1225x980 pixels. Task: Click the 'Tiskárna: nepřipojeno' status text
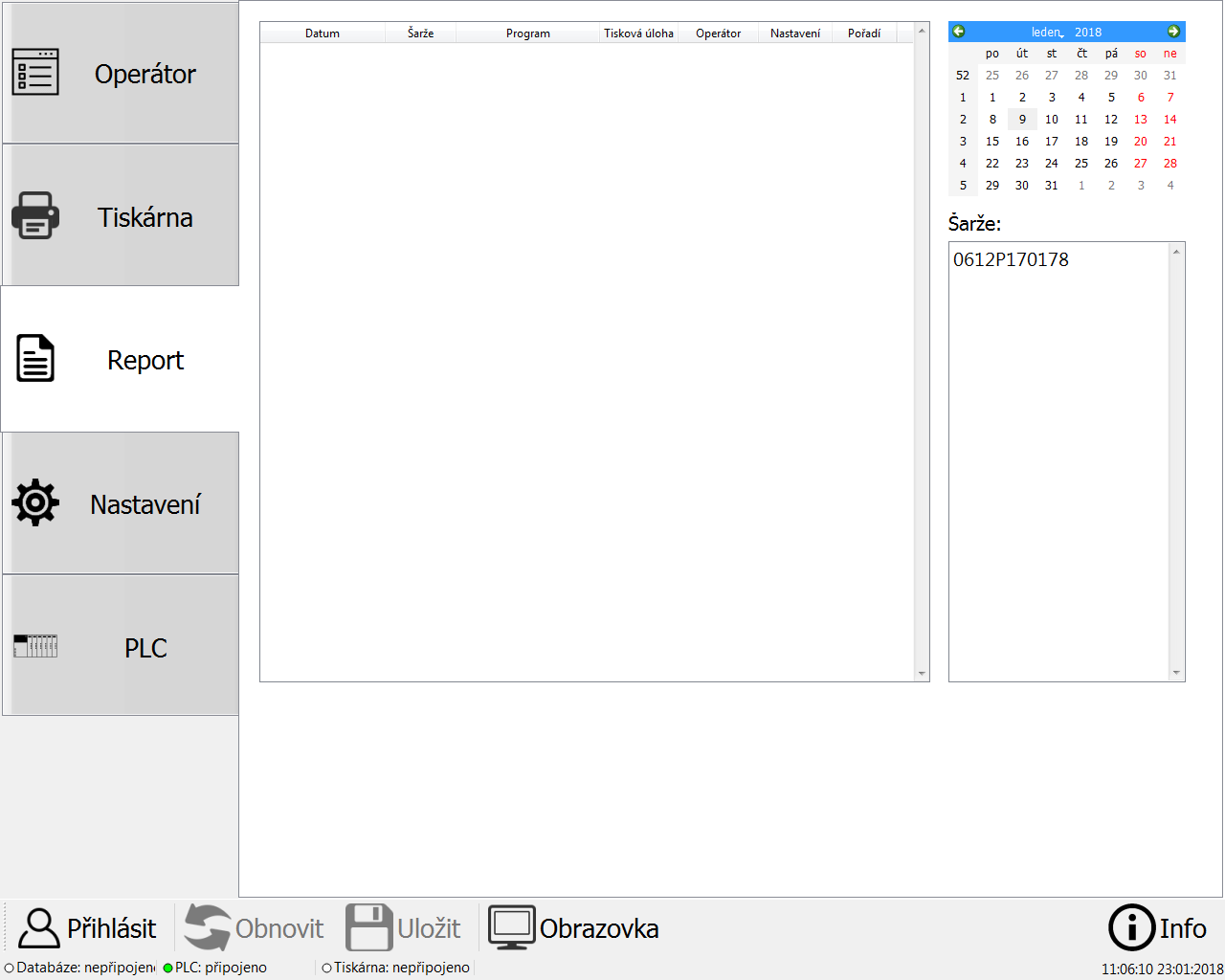click(402, 968)
